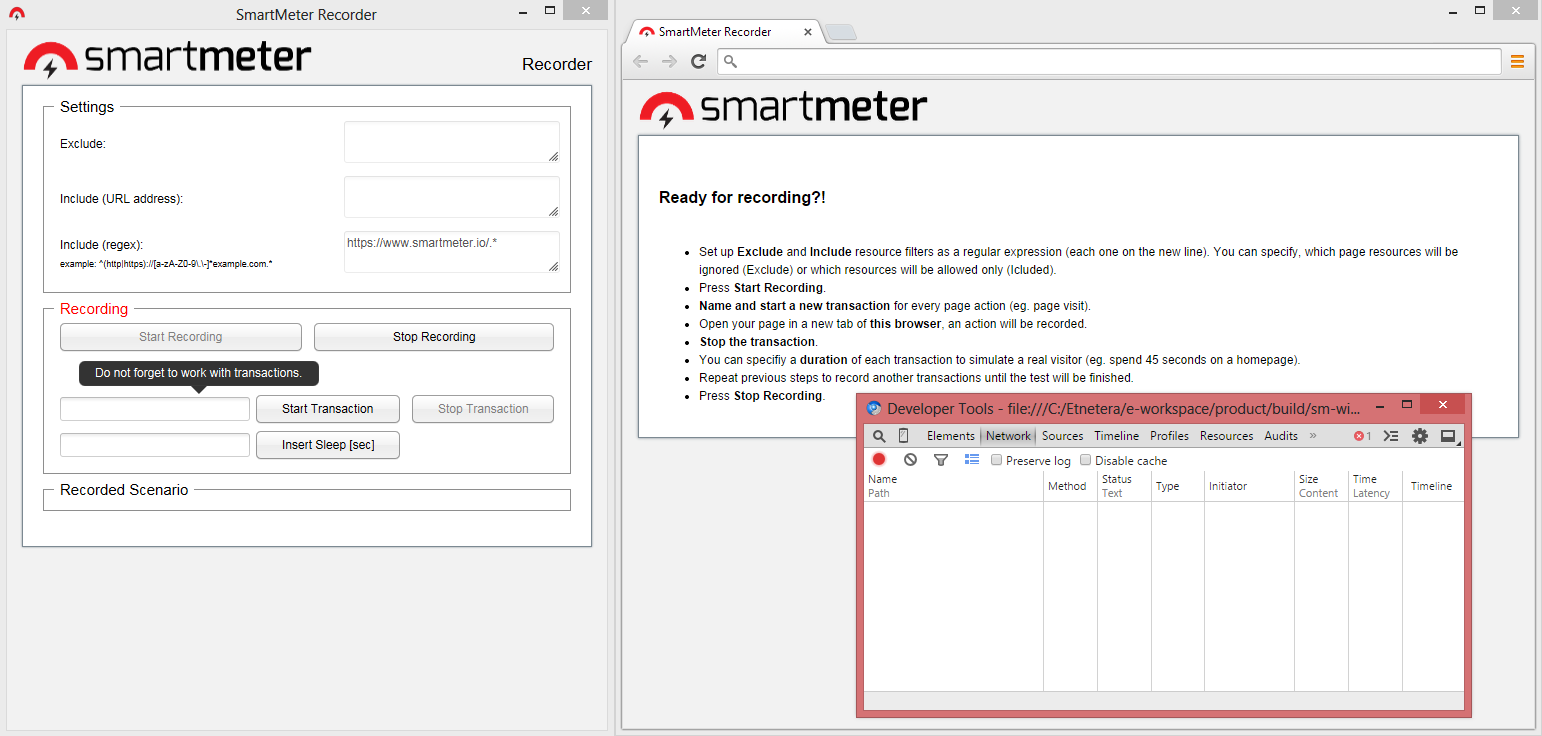Open a new browser tab

(x=841, y=33)
